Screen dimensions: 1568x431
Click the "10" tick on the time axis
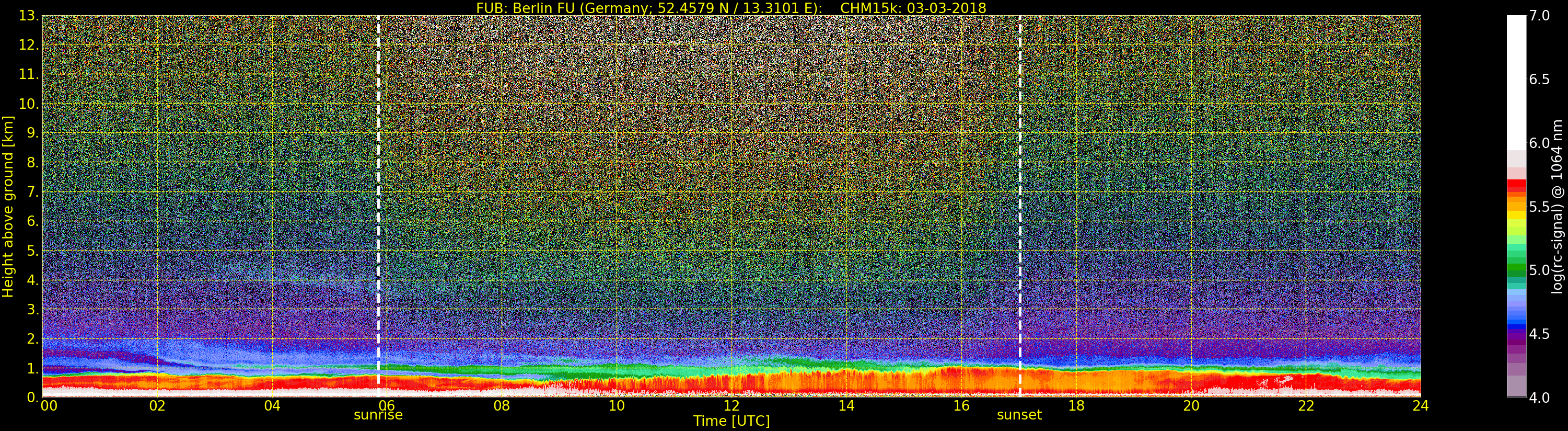pos(617,405)
